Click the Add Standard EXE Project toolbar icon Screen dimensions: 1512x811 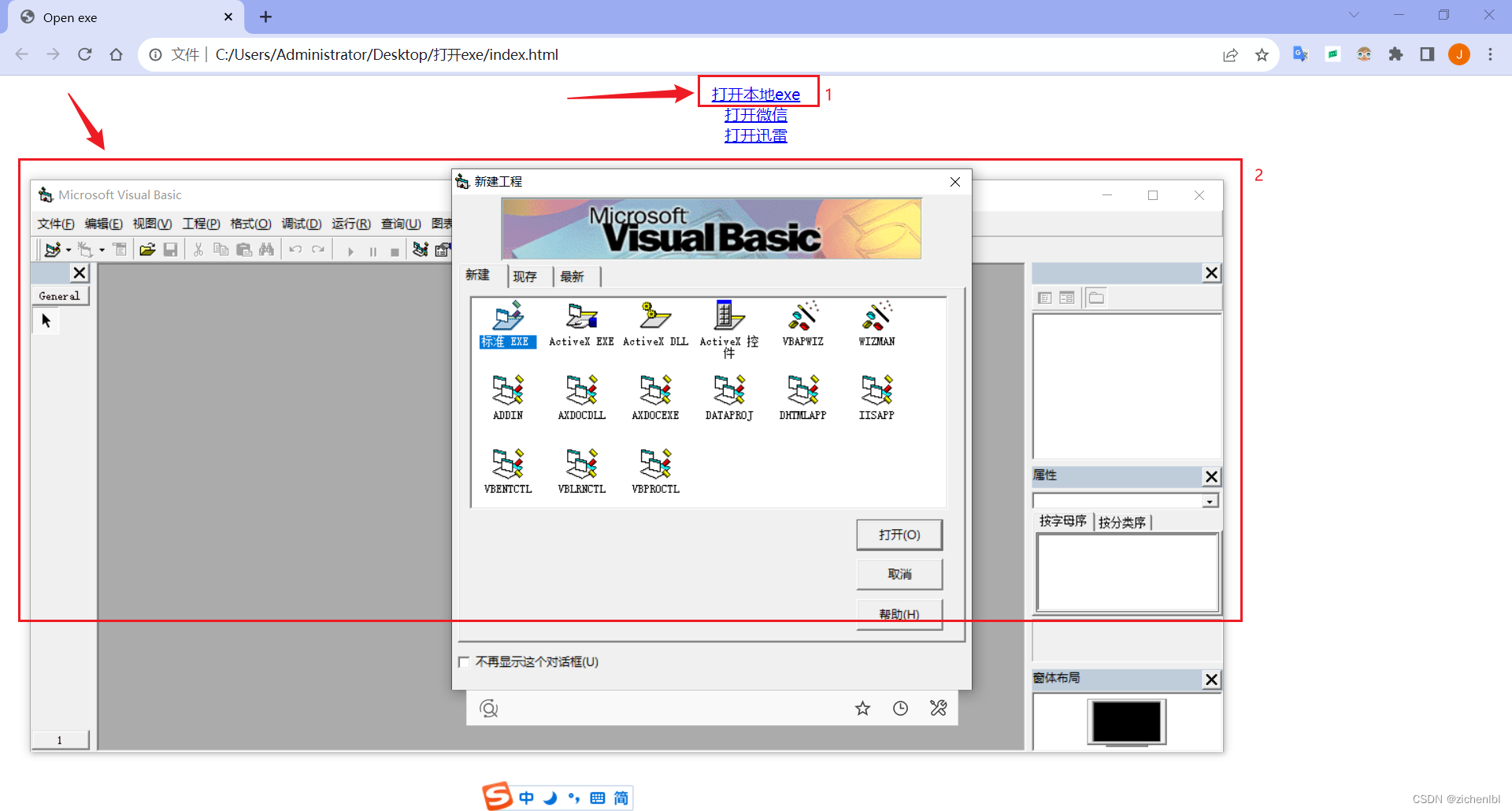point(53,250)
